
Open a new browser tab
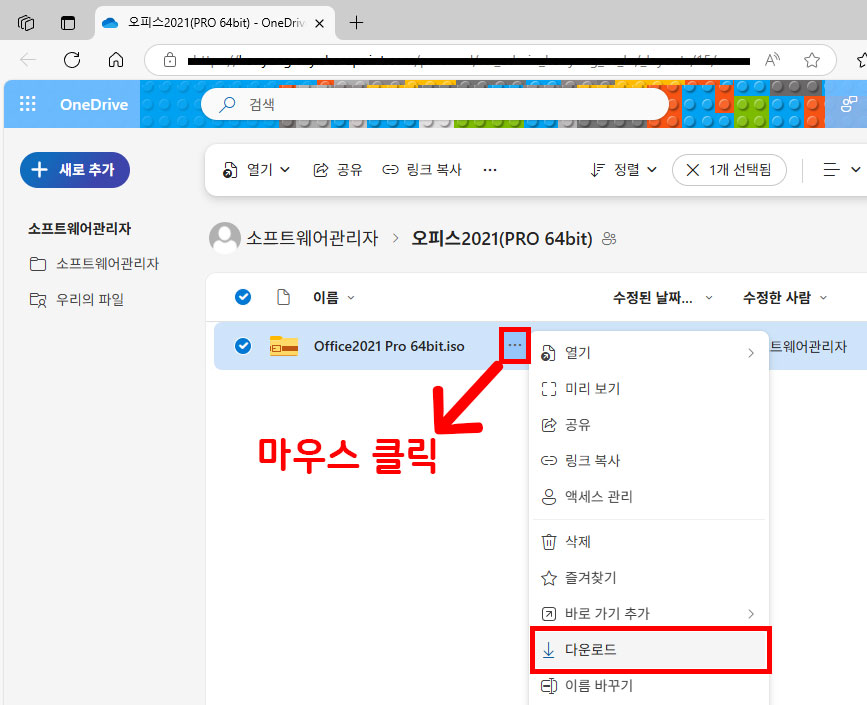point(357,22)
